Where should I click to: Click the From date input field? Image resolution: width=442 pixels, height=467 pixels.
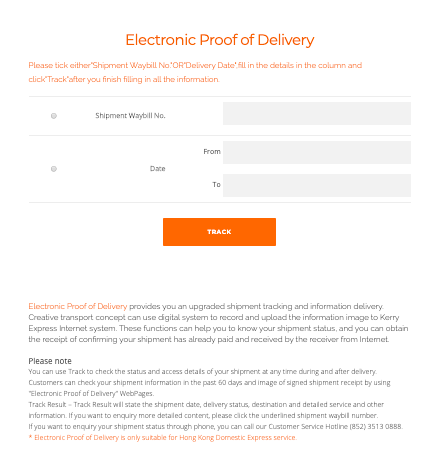click(x=317, y=153)
